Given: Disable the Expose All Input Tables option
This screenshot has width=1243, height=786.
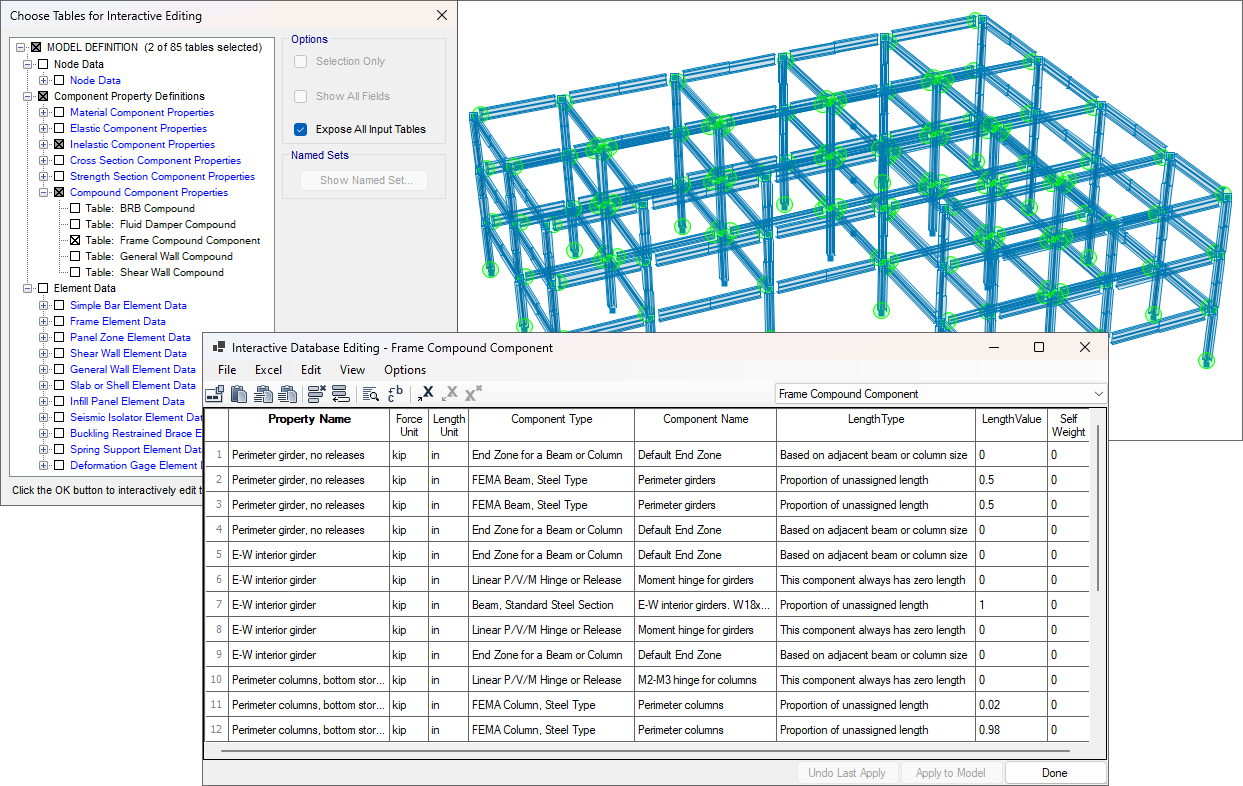Looking at the screenshot, I should point(300,129).
